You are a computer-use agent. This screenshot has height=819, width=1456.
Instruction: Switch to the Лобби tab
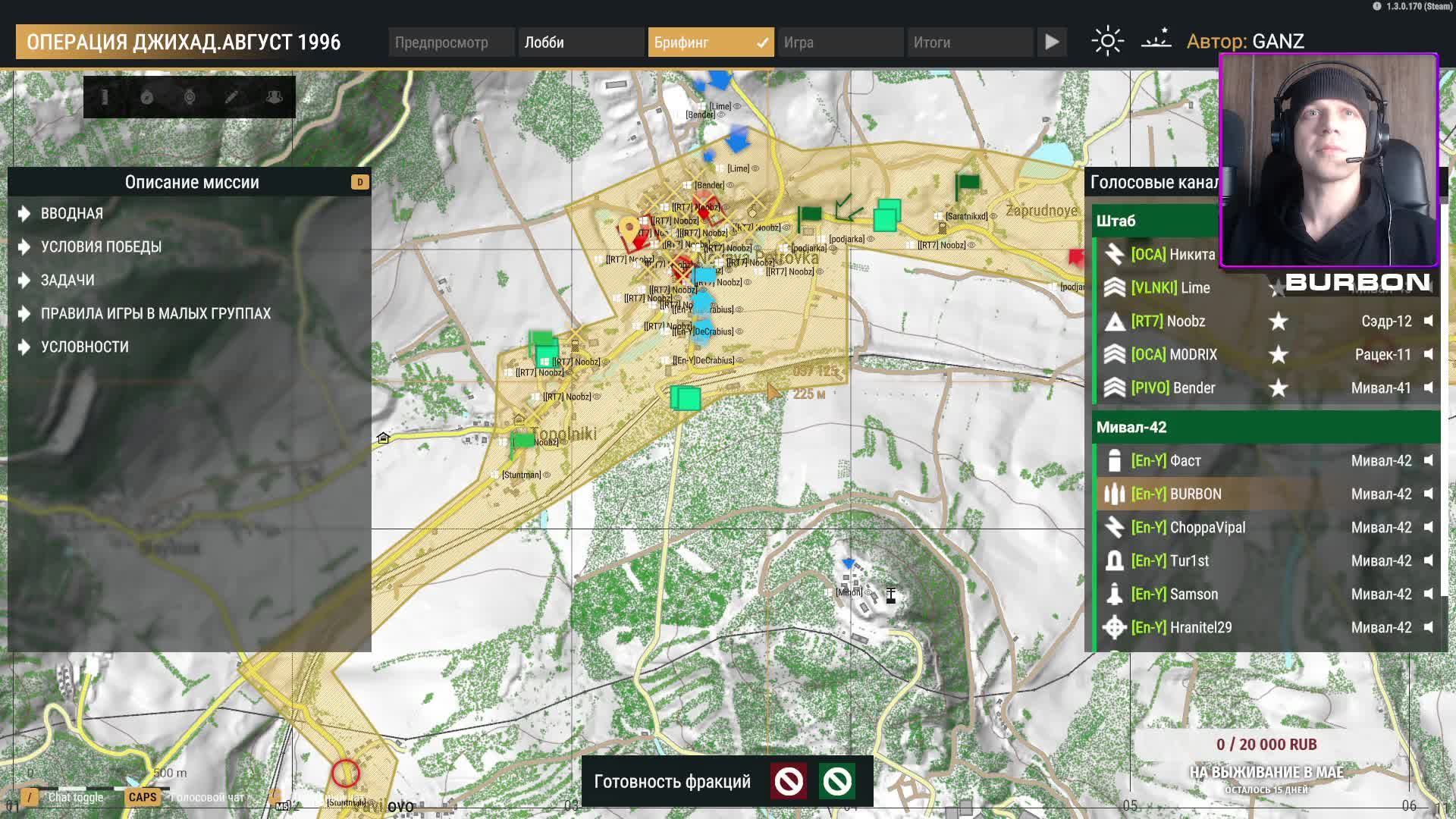[580, 42]
